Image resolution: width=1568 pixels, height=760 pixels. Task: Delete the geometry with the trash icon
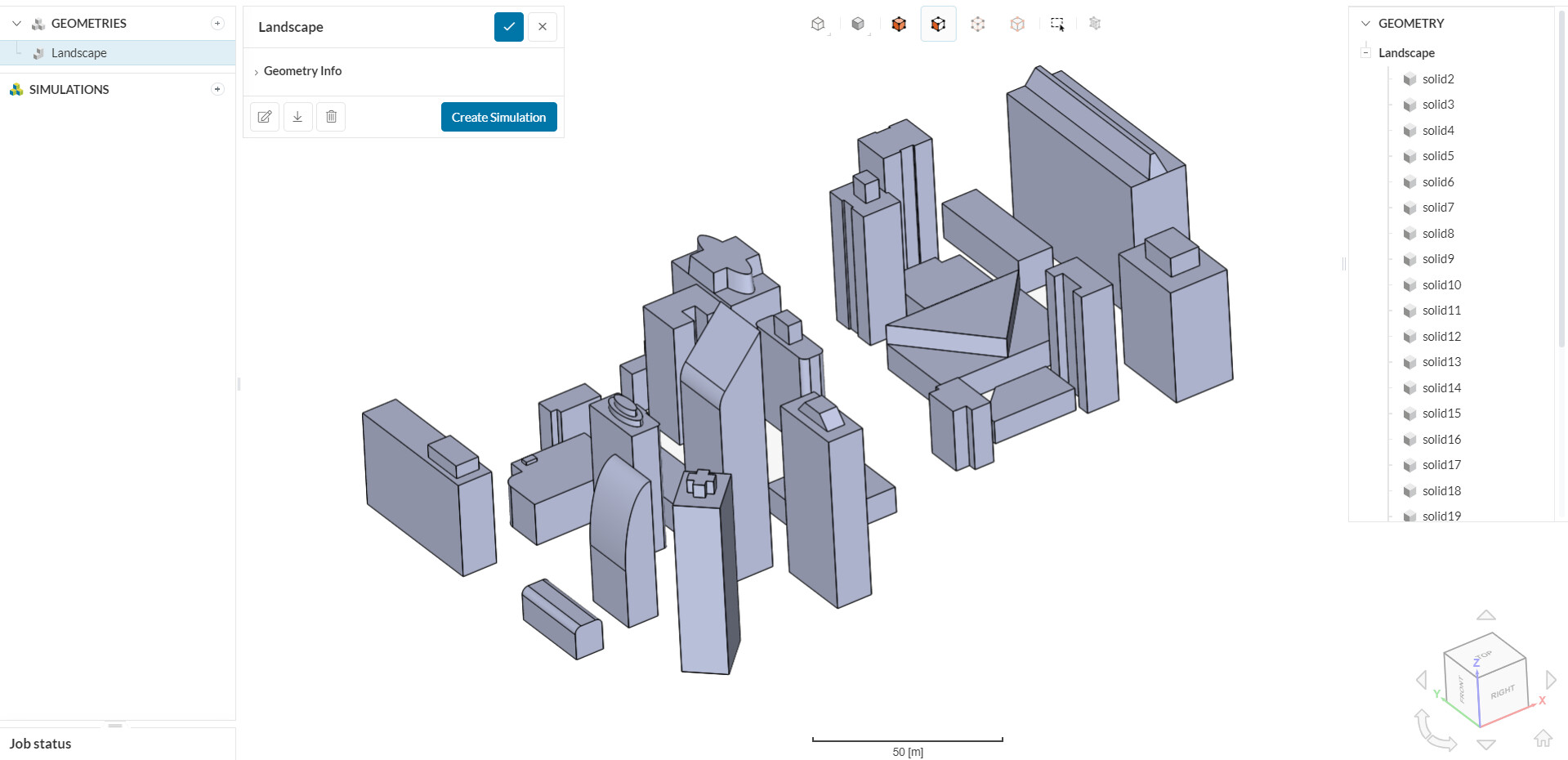pyautogui.click(x=331, y=117)
